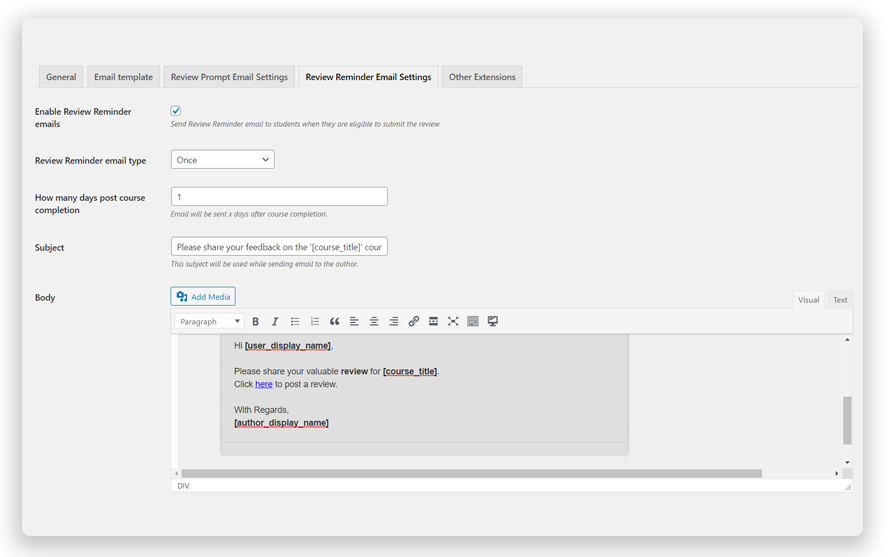Click the scroll right arrow in editor
The image size is (888, 557).
[837, 473]
